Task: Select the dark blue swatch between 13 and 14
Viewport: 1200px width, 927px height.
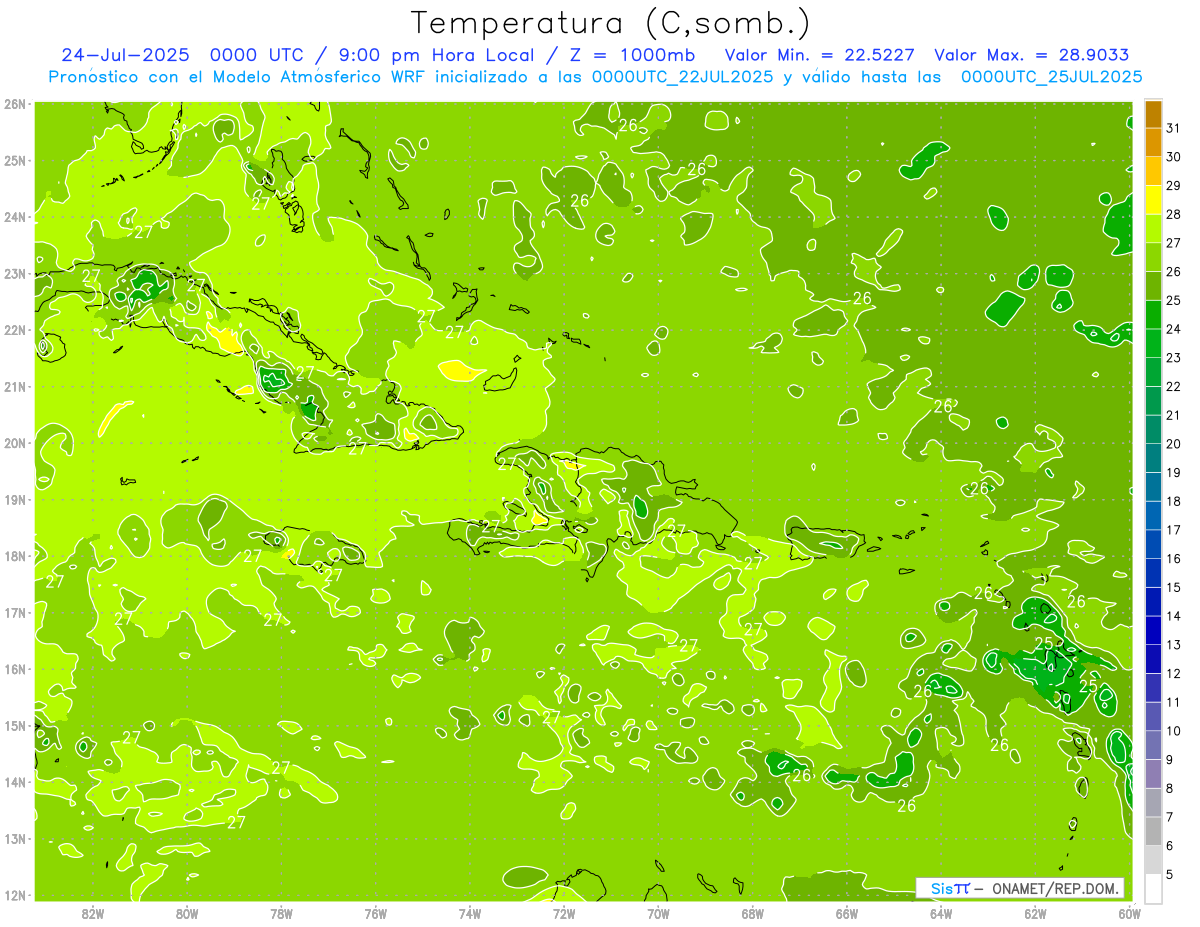Action: [1153, 630]
